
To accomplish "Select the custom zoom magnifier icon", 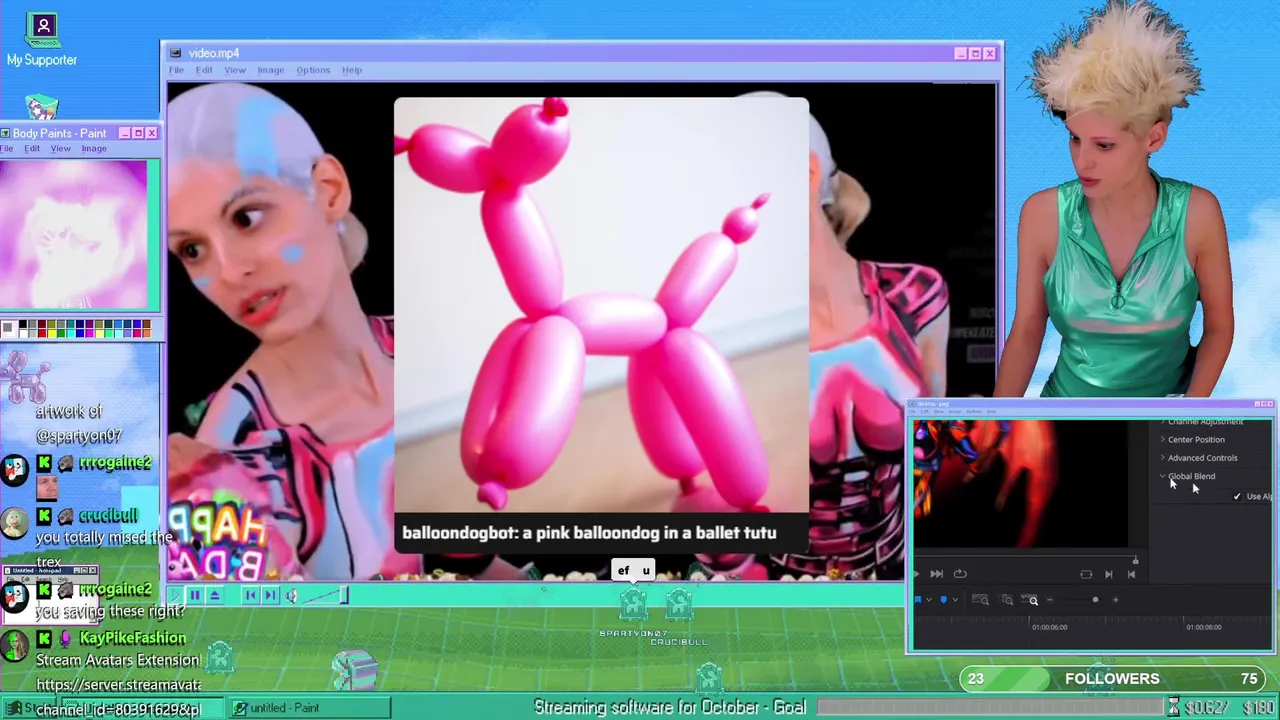I will [1031, 599].
